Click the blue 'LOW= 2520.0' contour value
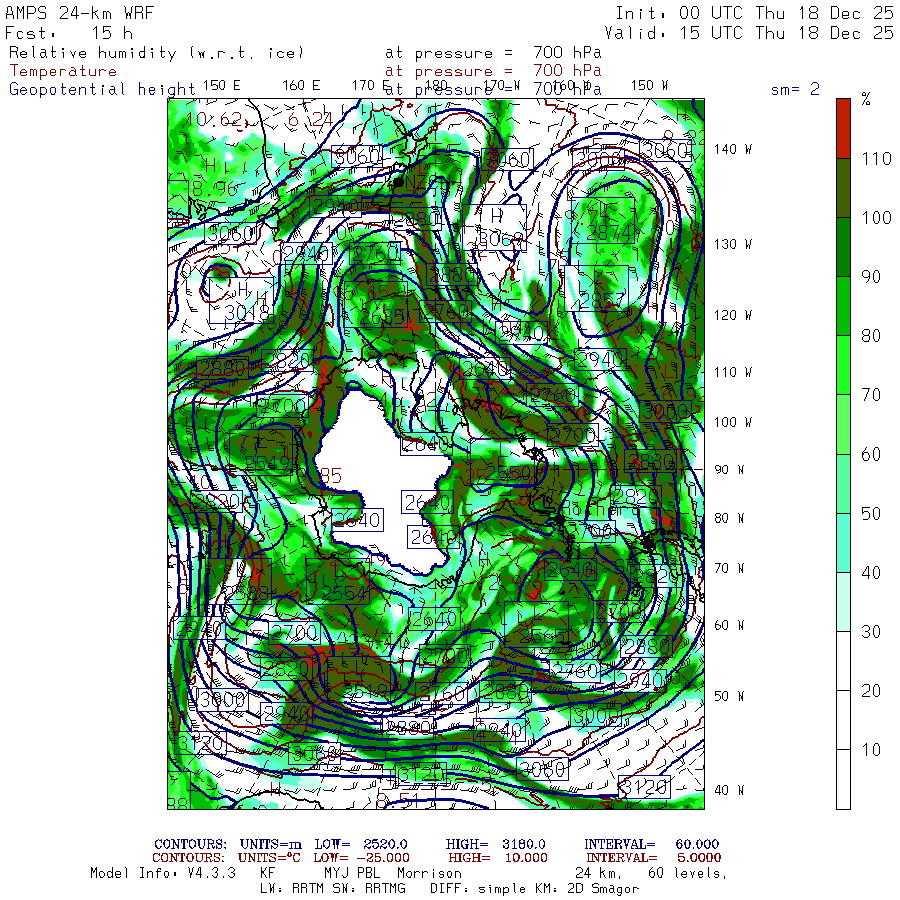Image resolution: width=900 pixels, height=900 pixels. pos(361,844)
